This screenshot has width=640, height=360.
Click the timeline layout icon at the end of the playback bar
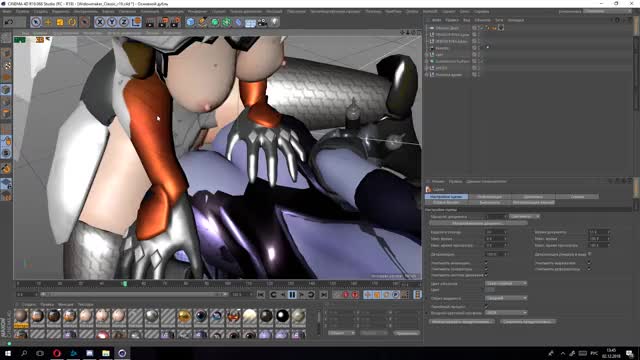coord(417,294)
